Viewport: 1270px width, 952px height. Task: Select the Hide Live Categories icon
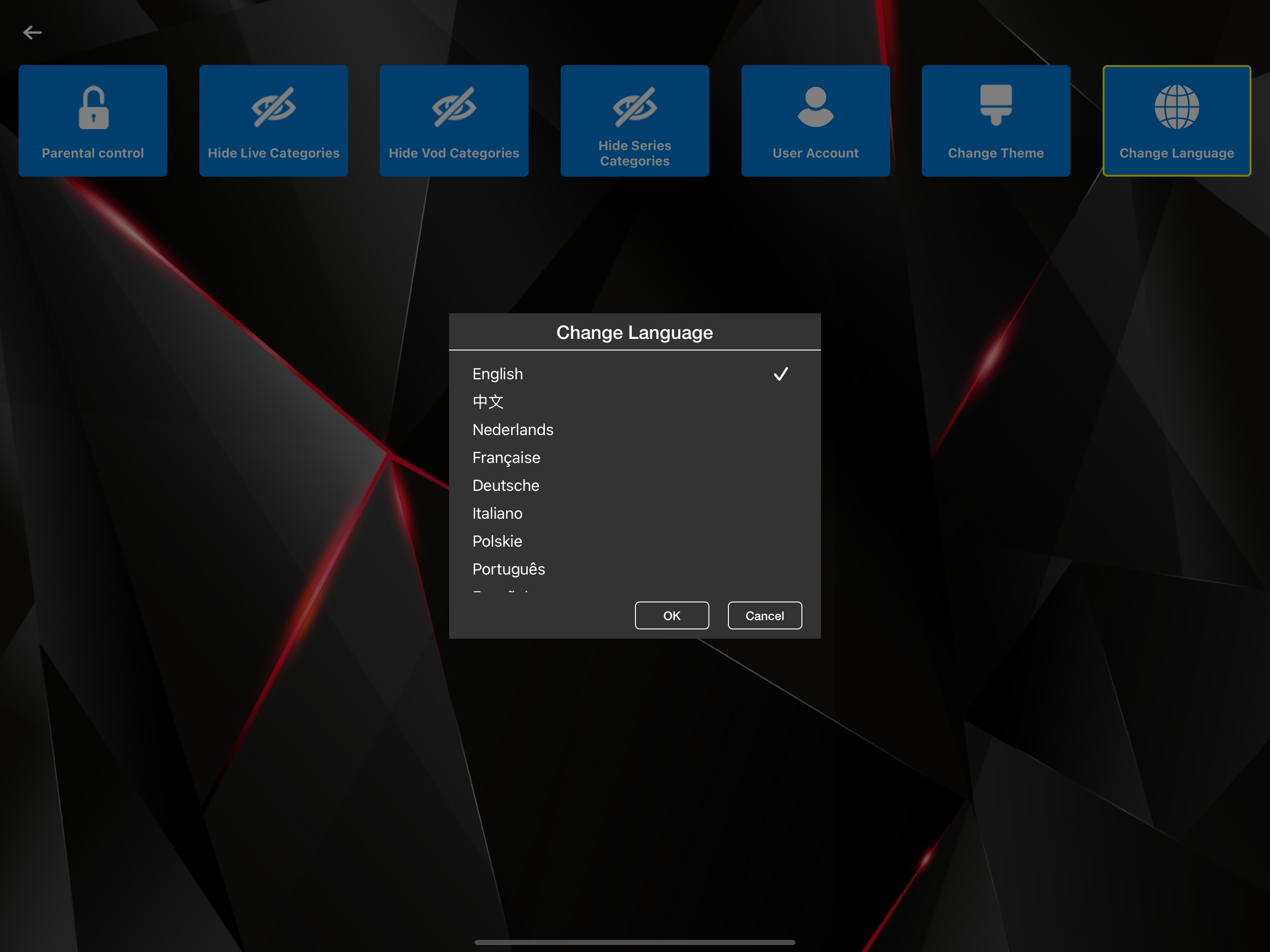pyautogui.click(x=273, y=120)
